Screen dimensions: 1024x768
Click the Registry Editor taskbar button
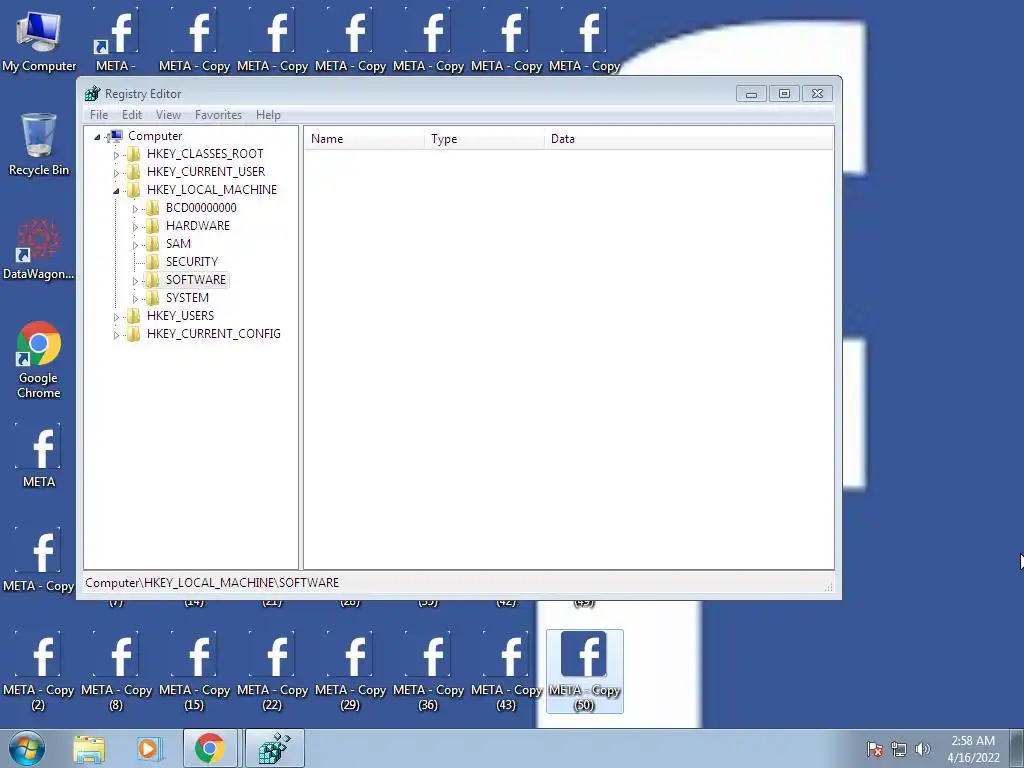(274, 748)
